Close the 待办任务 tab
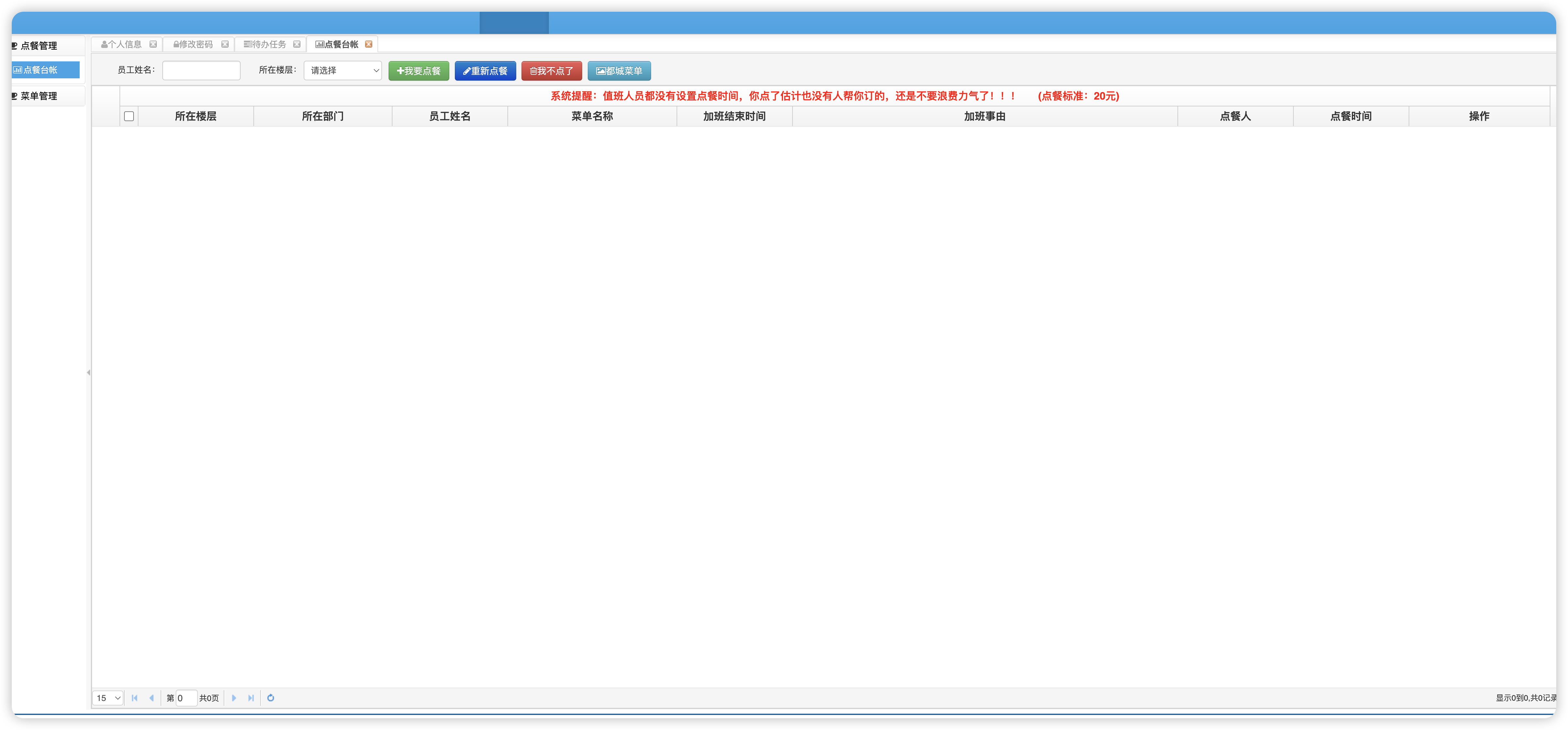This screenshot has width=1568, height=730. (x=297, y=44)
